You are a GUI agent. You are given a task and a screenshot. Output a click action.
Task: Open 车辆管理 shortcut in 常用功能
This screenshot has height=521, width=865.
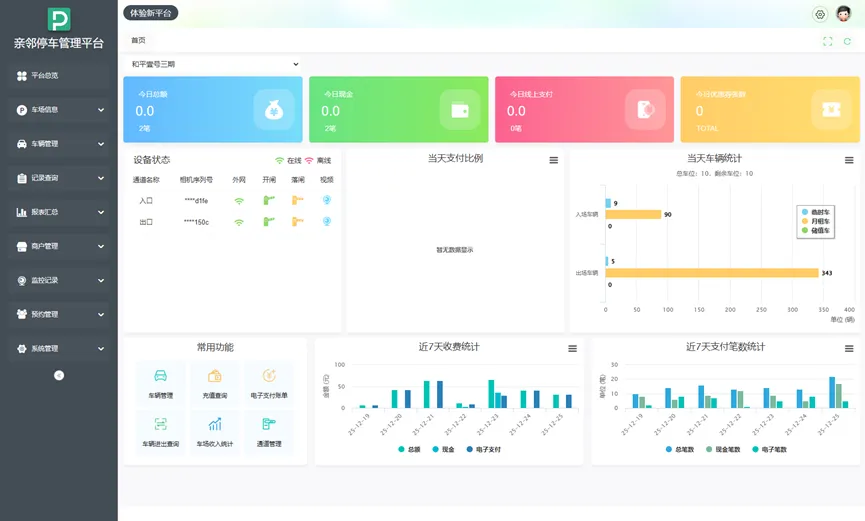pyautogui.click(x=161, y=384)
